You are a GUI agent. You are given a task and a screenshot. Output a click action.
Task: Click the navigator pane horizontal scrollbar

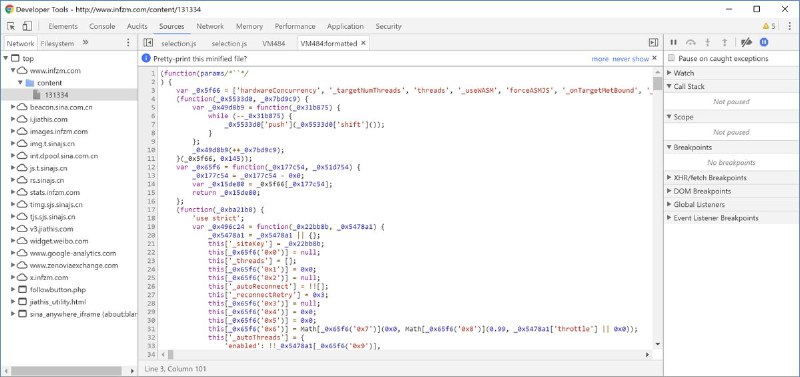(65, 371)
